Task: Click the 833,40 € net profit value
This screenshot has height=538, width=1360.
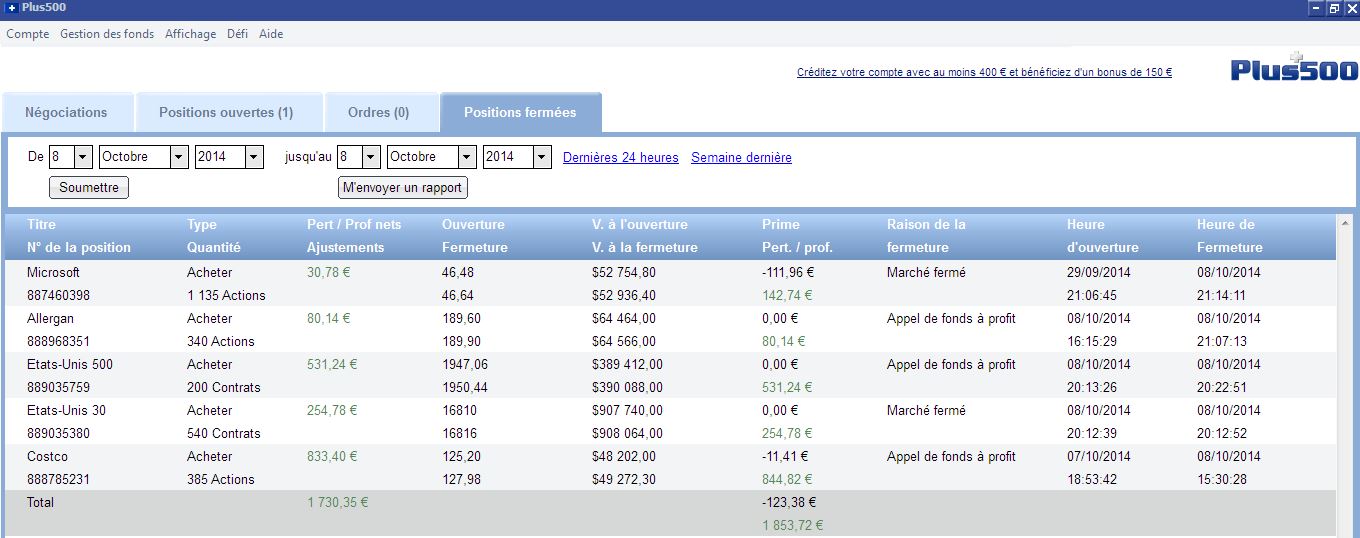Action: pos(332,456)
